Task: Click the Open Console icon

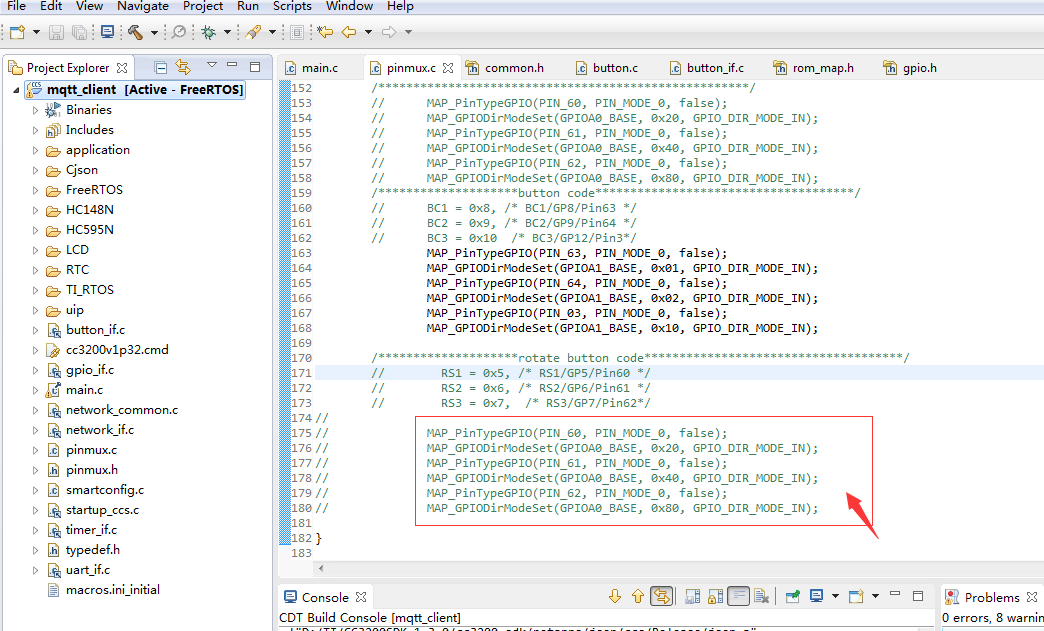Action: (856, 596)
